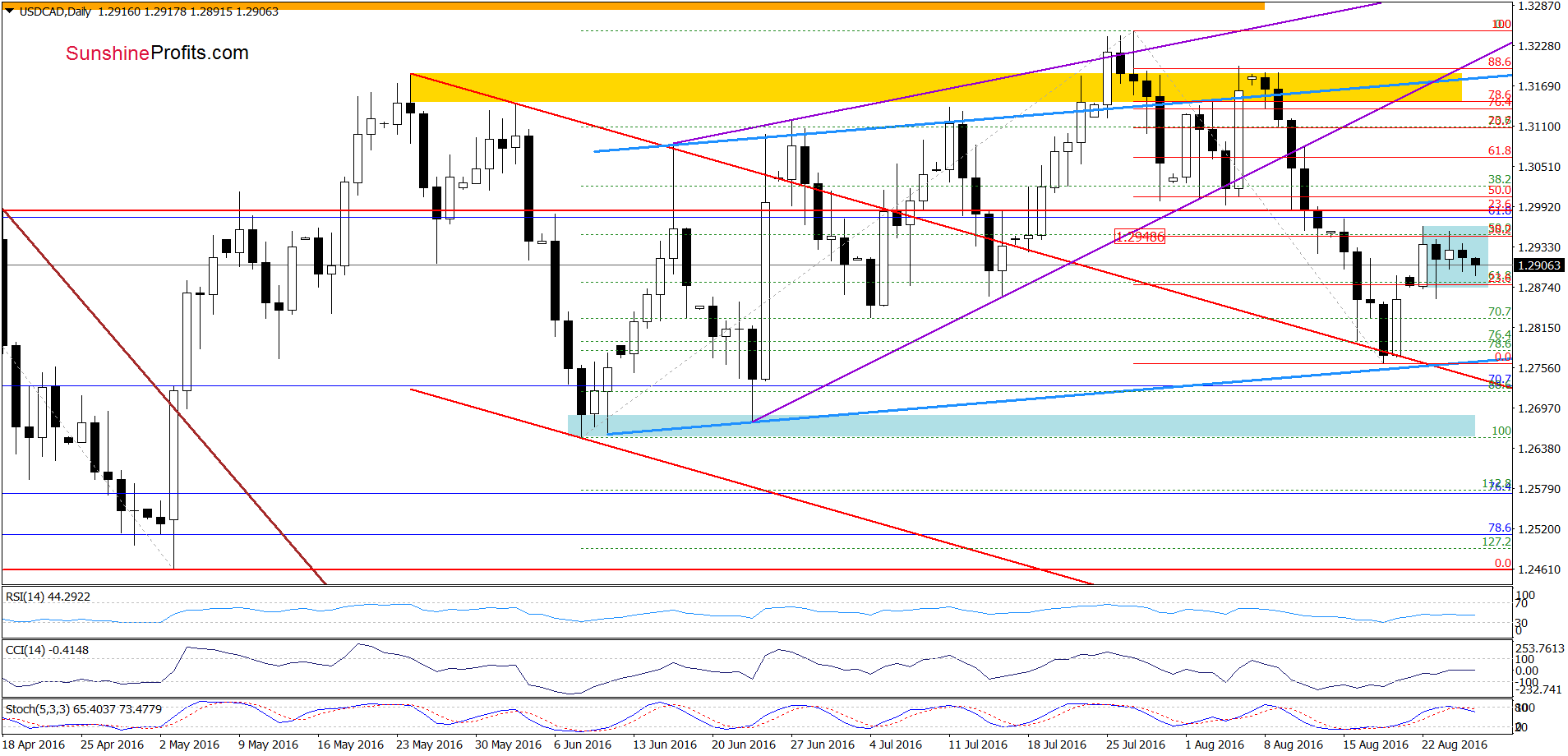Click price axis value 1.32870
Screen dimensions: 1568x756
pyautogui.click(x=1538, y=6)
